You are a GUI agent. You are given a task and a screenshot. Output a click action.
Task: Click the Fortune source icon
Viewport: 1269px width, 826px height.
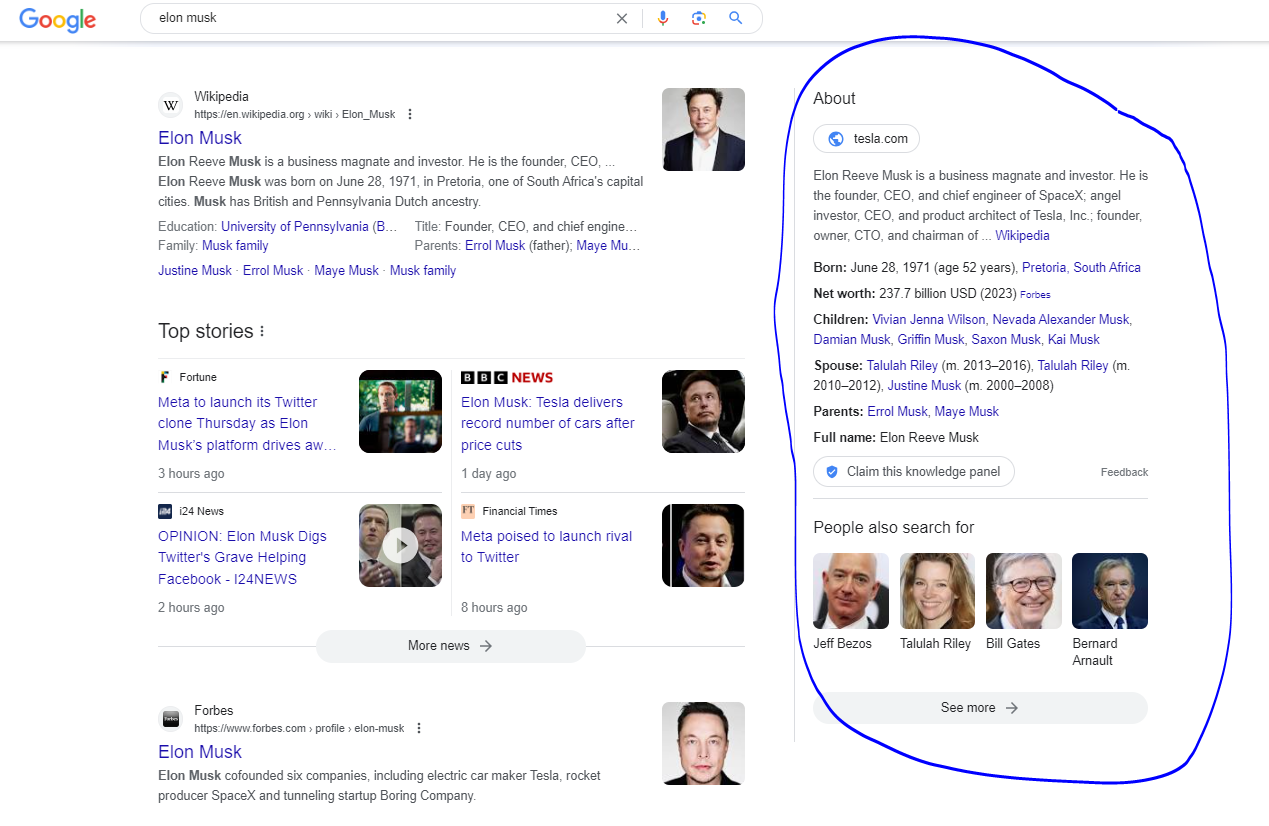[x=165, y=377]
